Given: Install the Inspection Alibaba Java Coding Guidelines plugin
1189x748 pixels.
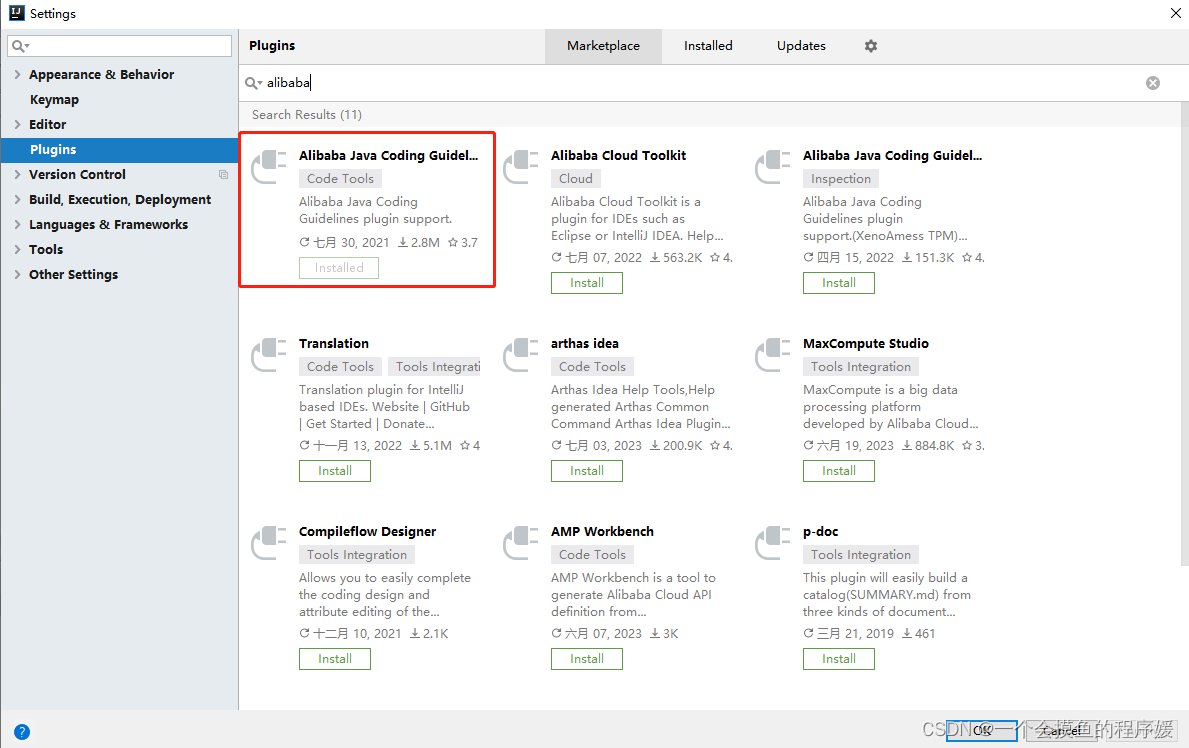Looking at the screenshot, I should [839, 283].
